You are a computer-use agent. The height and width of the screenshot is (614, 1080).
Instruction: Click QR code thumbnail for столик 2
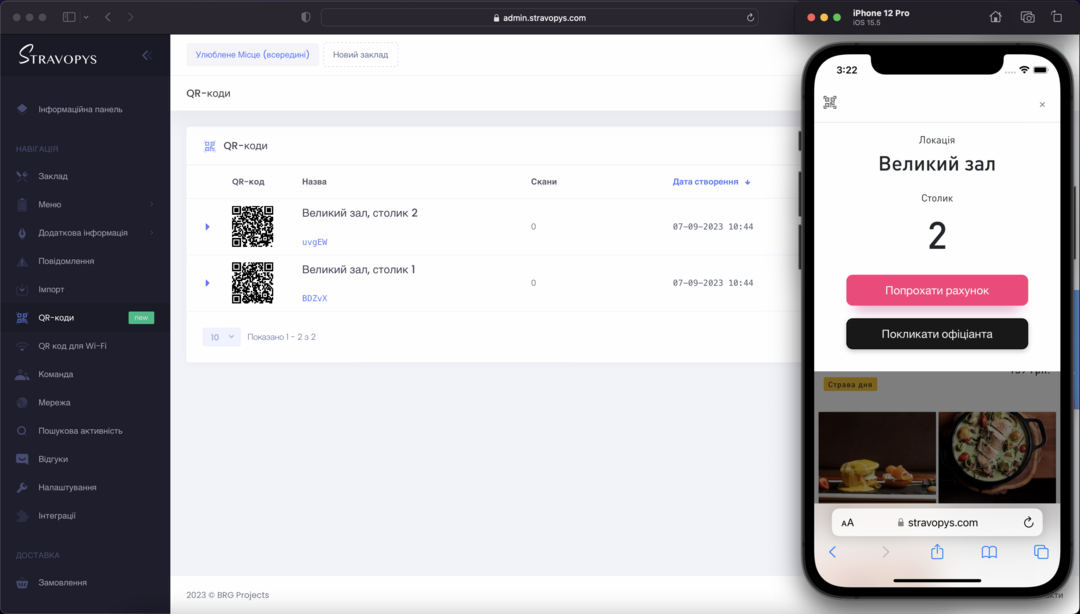coord(252,227)
